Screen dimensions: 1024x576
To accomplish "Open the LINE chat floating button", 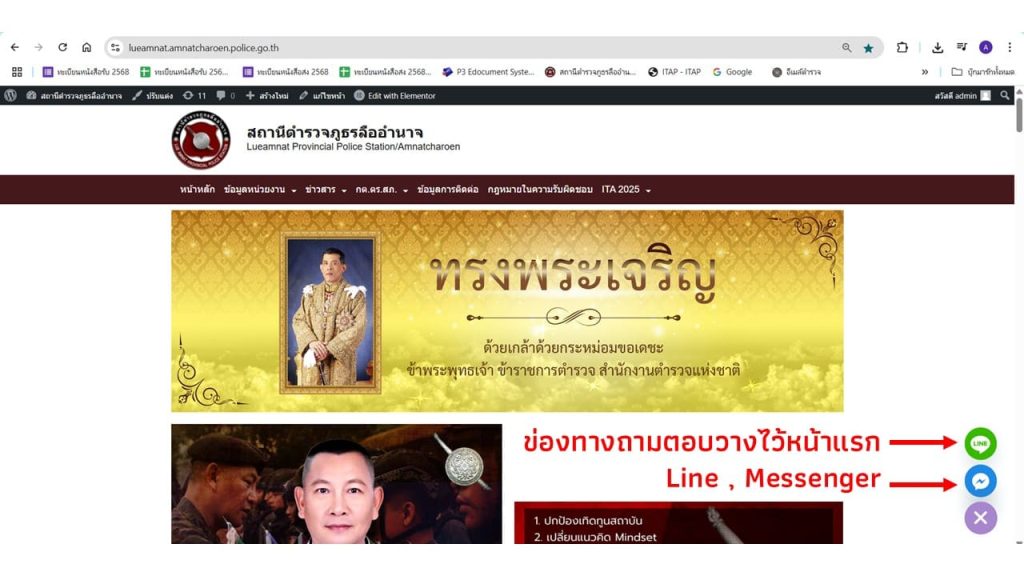I will 980,443.
